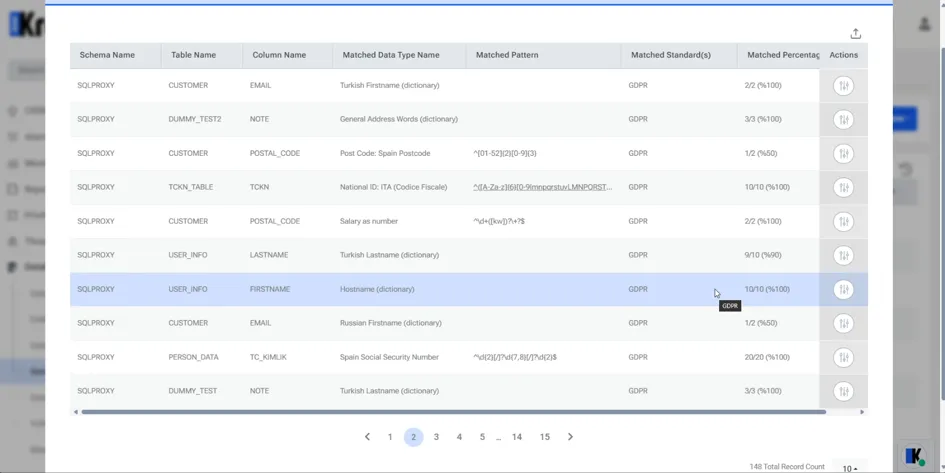Click Matched Pattern column header
The width and height of the screenshot is (945, 473).
point(507,55)
